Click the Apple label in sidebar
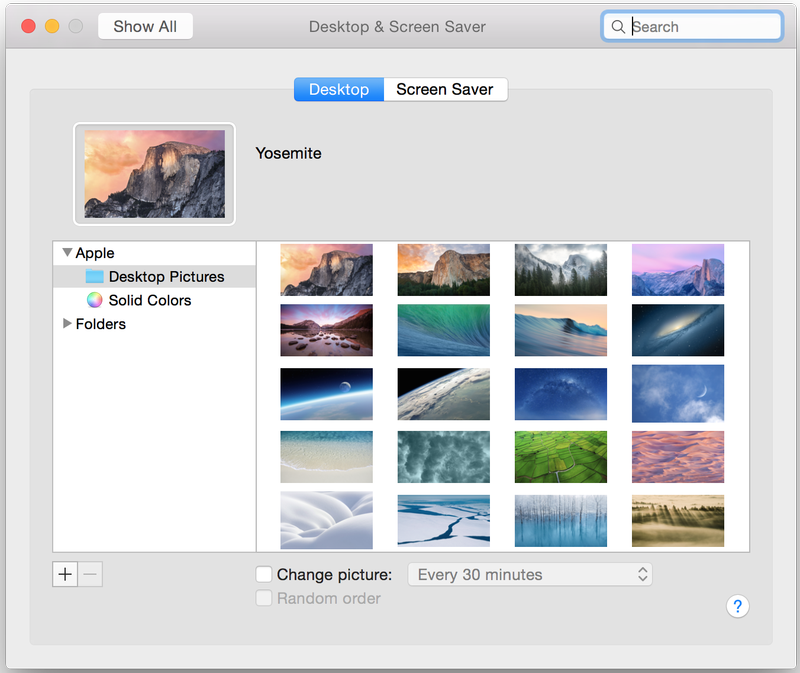 [x=95, y=253]
